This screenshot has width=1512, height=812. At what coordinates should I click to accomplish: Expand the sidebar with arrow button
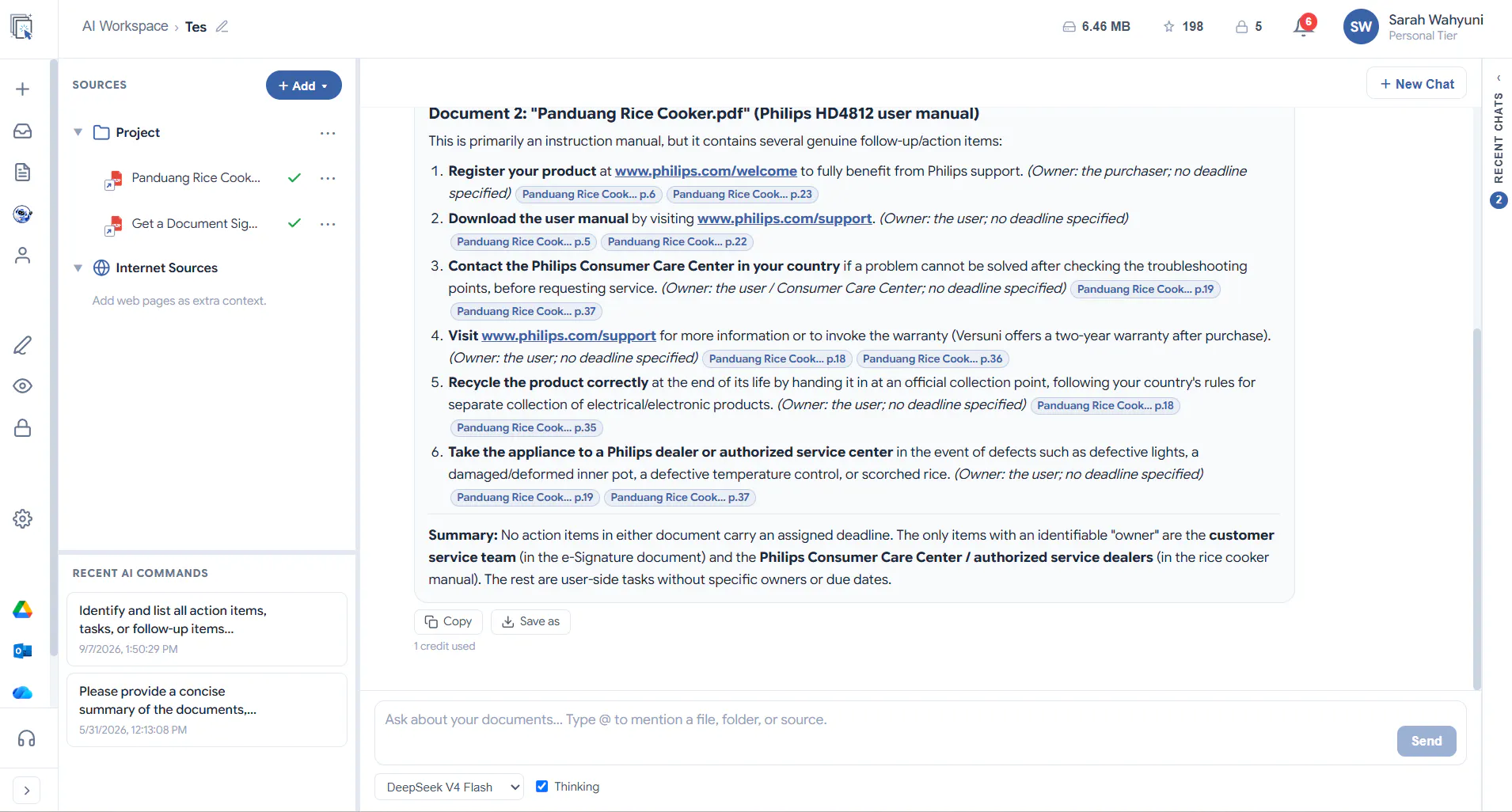pyautogui.click(x=26, y=791)
